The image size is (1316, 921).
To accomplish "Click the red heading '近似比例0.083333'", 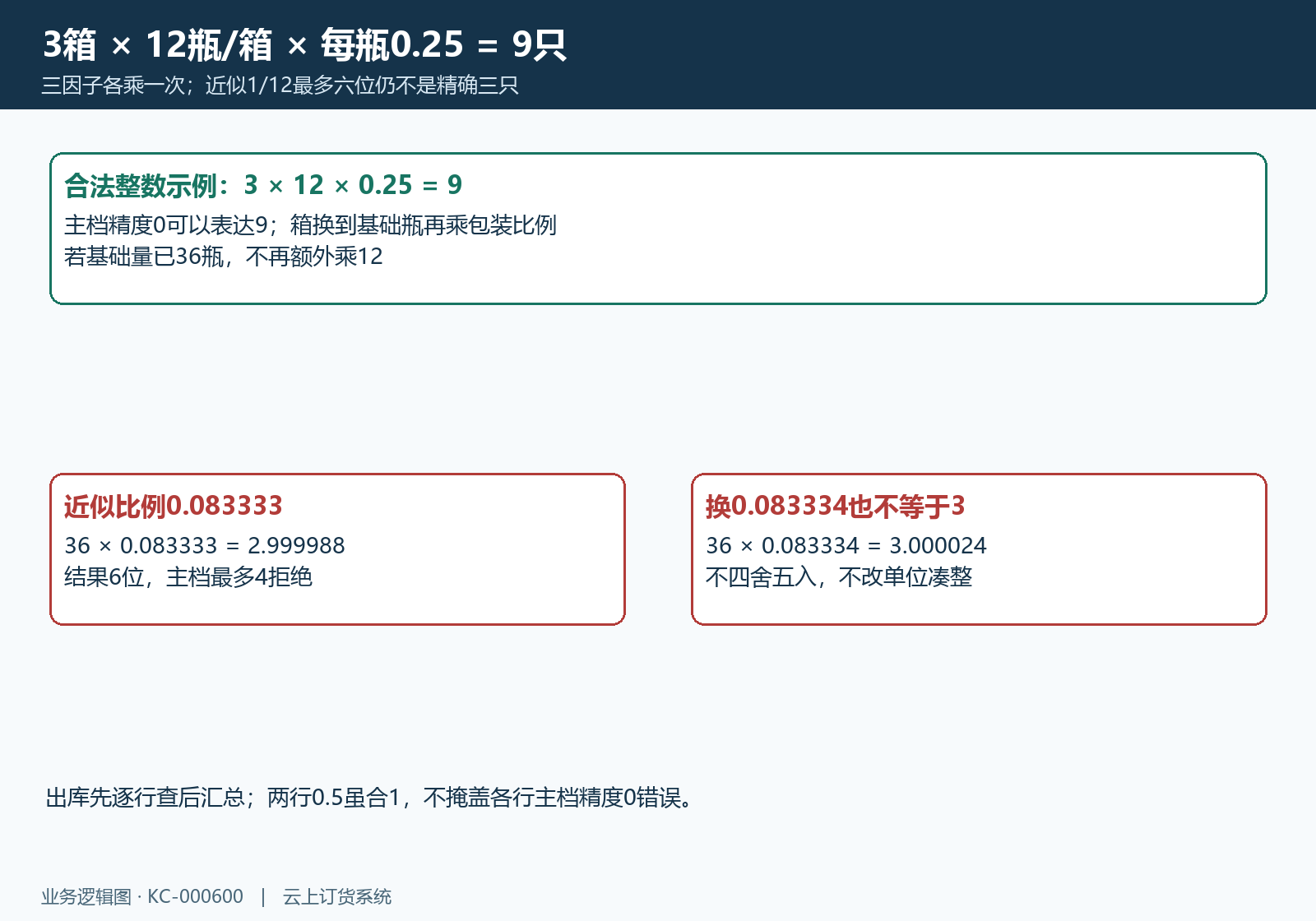I will point(174,506).
